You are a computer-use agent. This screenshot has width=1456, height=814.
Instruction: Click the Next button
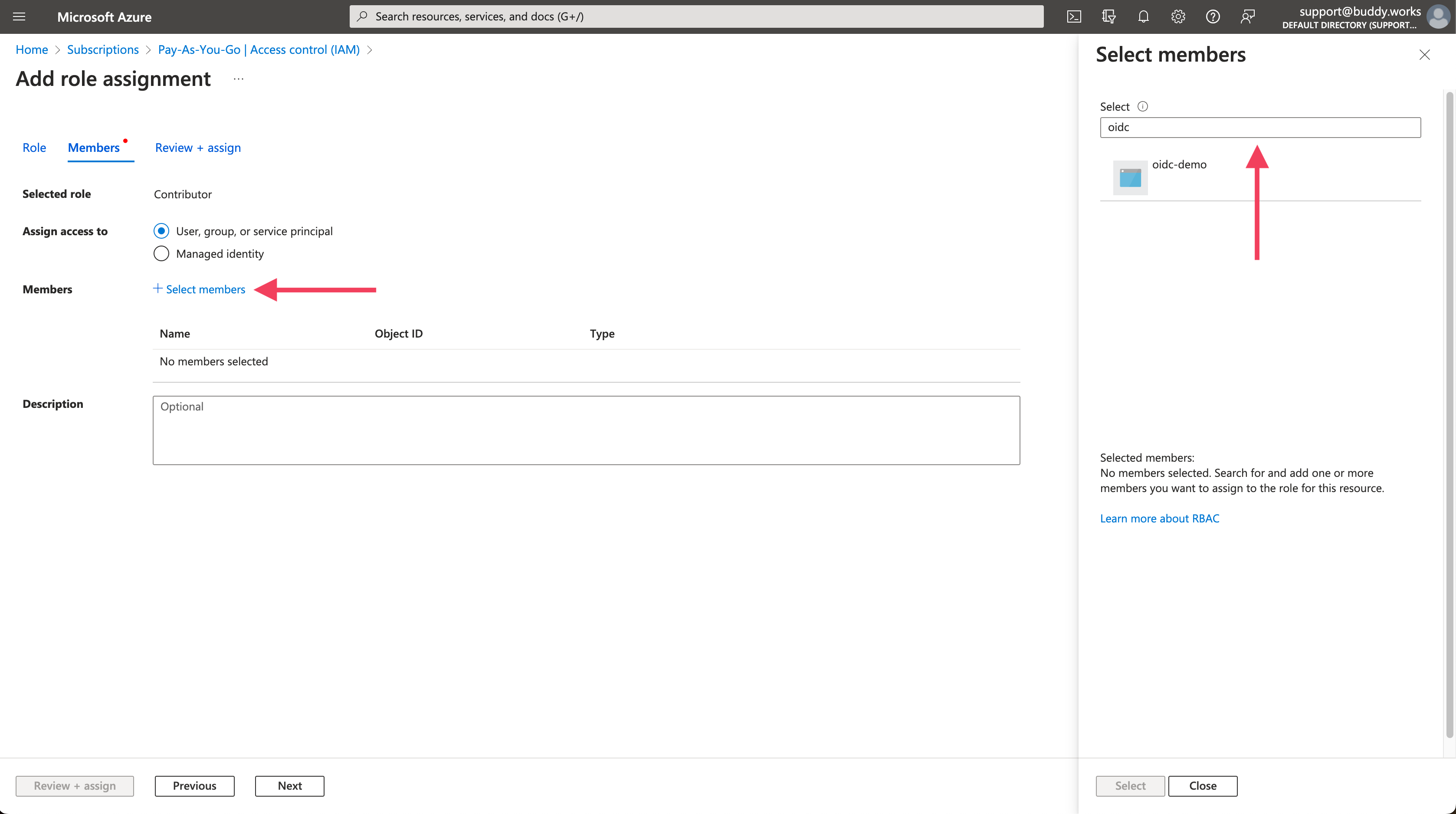(x=289, y=786)
